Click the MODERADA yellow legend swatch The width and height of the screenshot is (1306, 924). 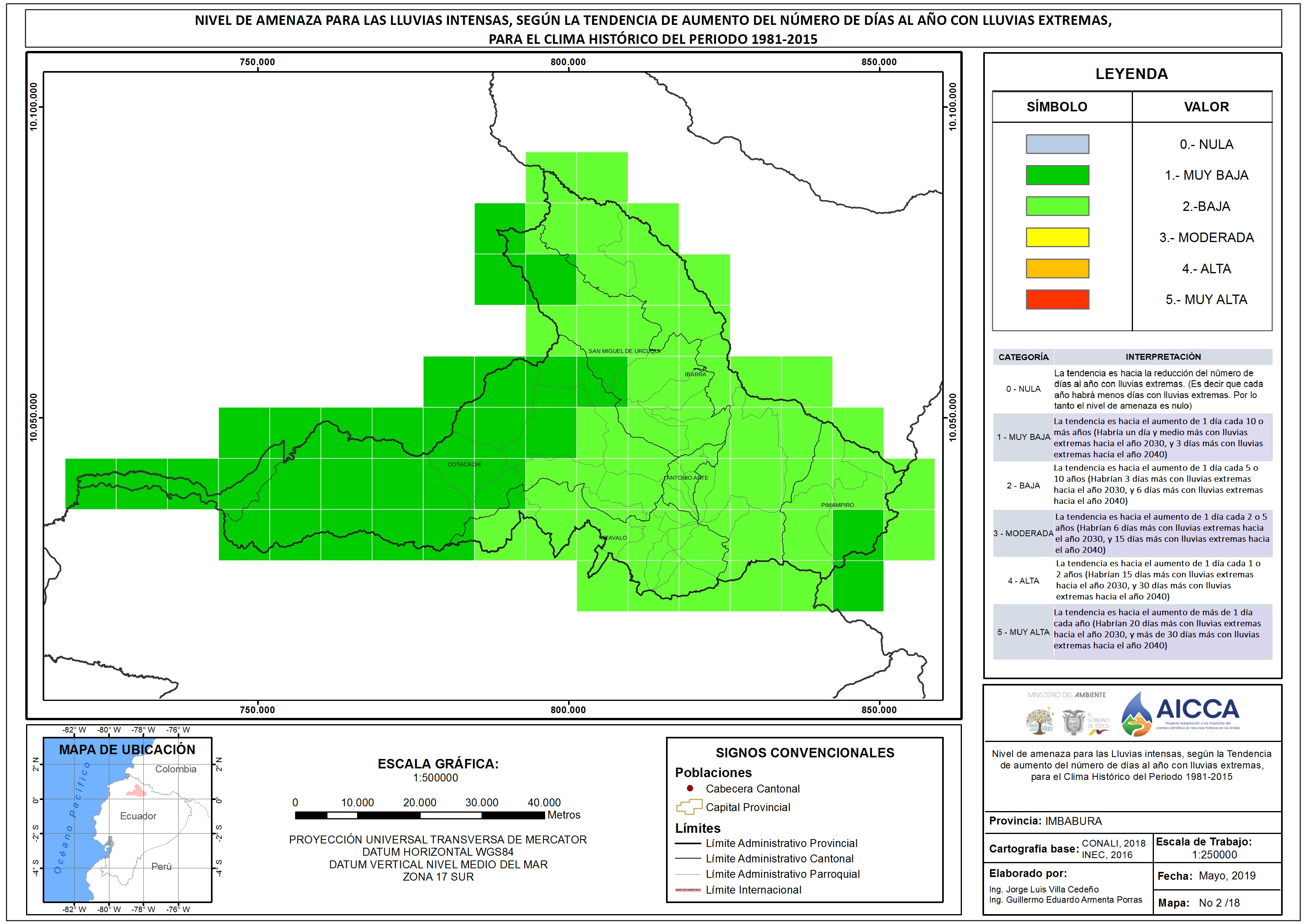point(1057,237)
